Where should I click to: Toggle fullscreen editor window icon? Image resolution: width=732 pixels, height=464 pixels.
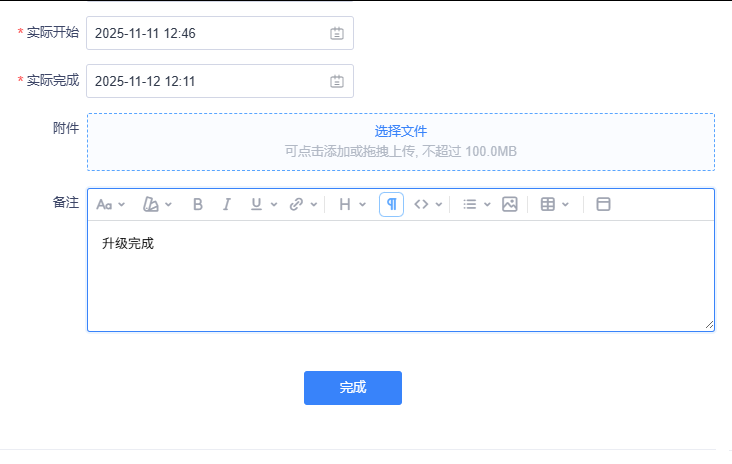click(603, 204)
